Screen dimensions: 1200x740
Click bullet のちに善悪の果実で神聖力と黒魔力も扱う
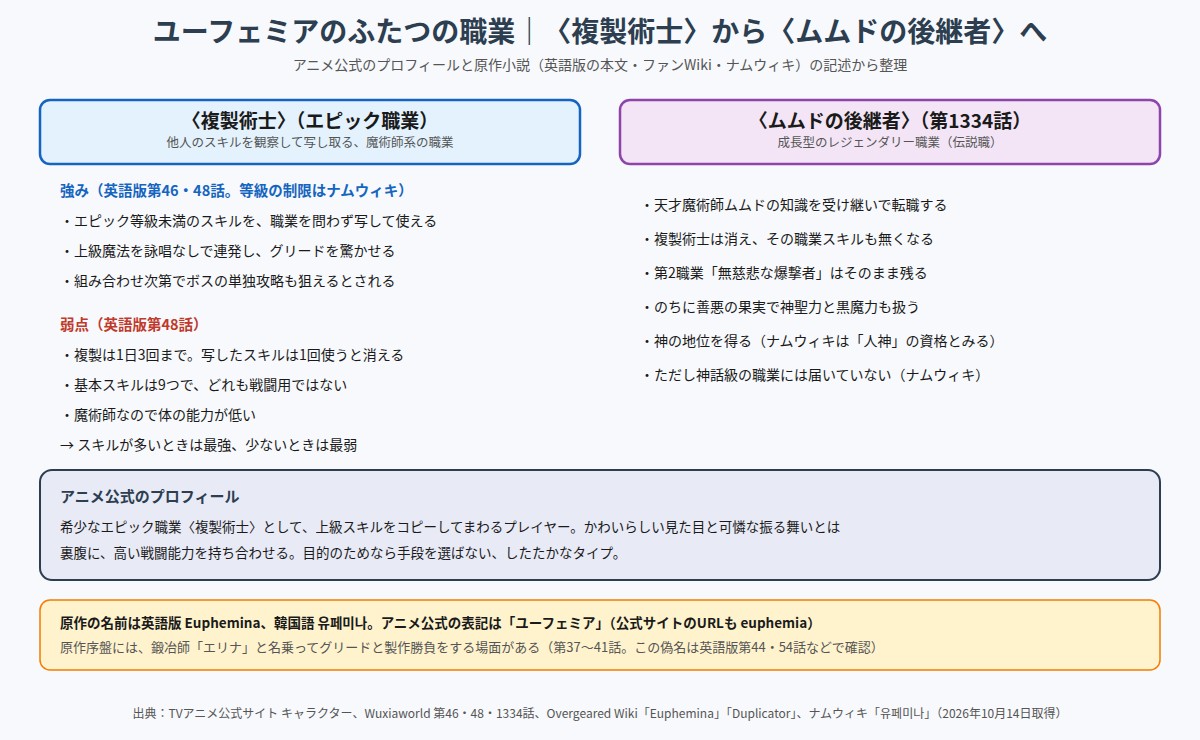coord(779,307)
